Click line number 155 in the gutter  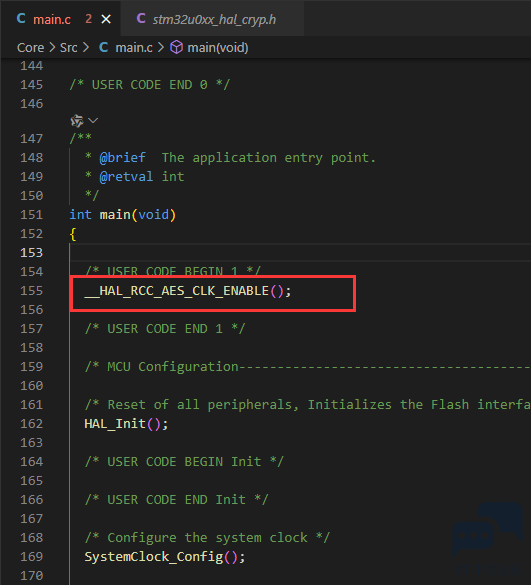[x=32, y=291]
